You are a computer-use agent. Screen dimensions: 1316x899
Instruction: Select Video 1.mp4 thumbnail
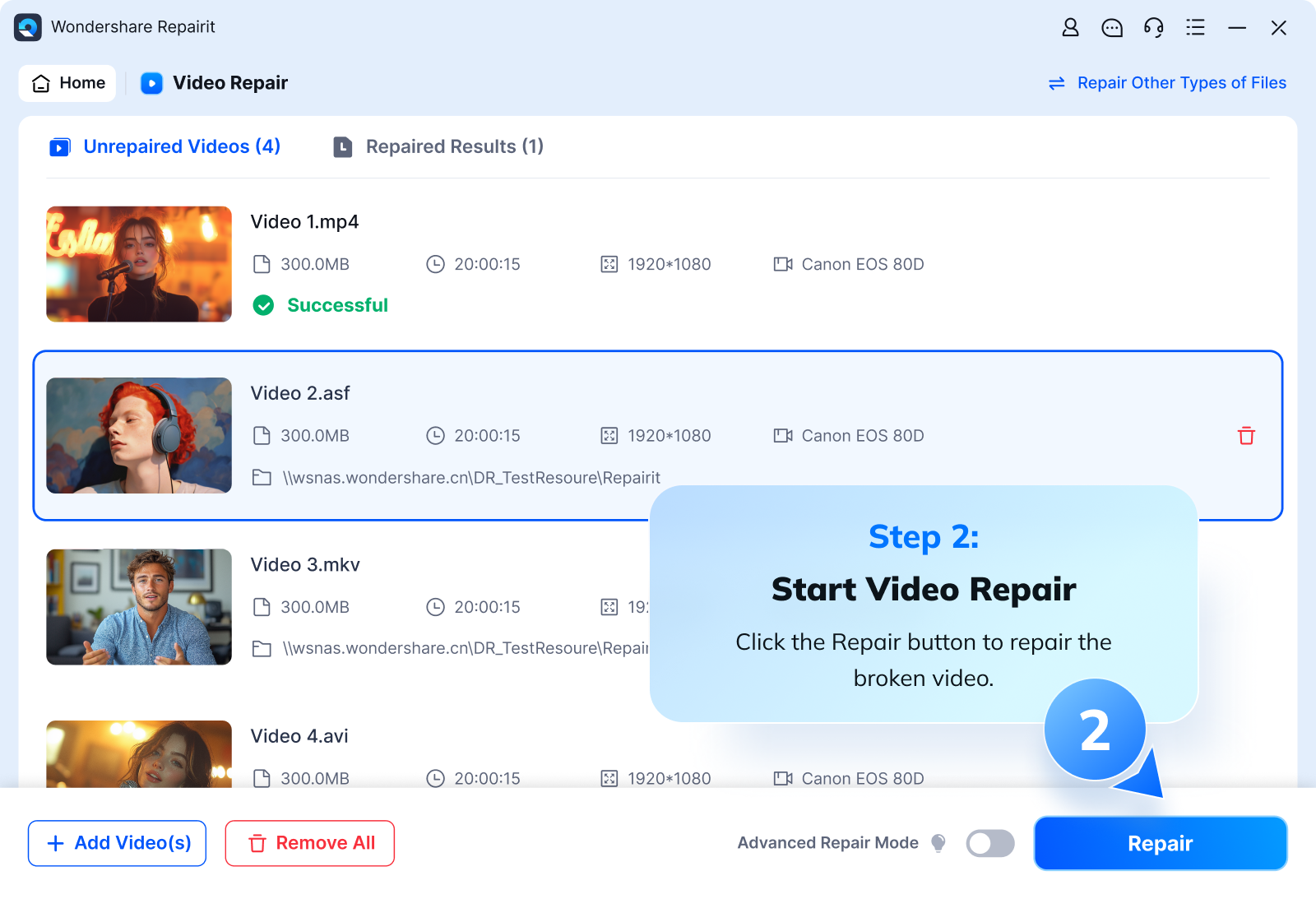(x=139, y=264)
